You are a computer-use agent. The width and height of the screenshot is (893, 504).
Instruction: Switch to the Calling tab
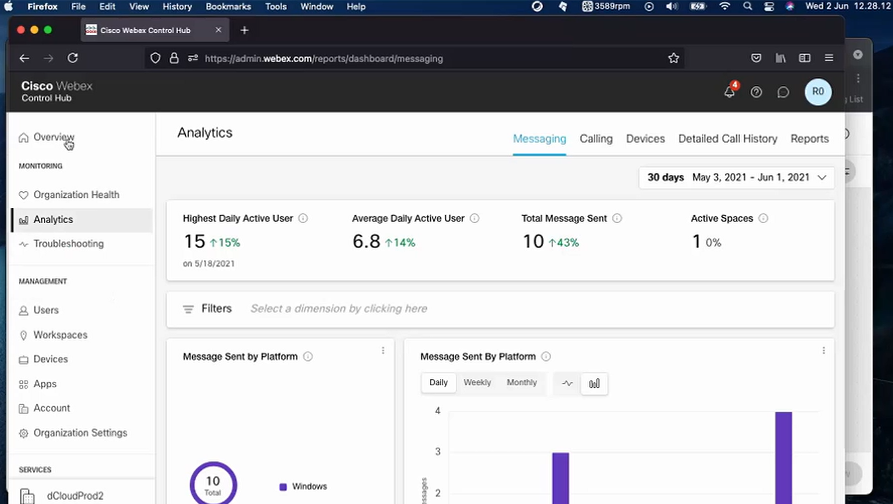596,139
